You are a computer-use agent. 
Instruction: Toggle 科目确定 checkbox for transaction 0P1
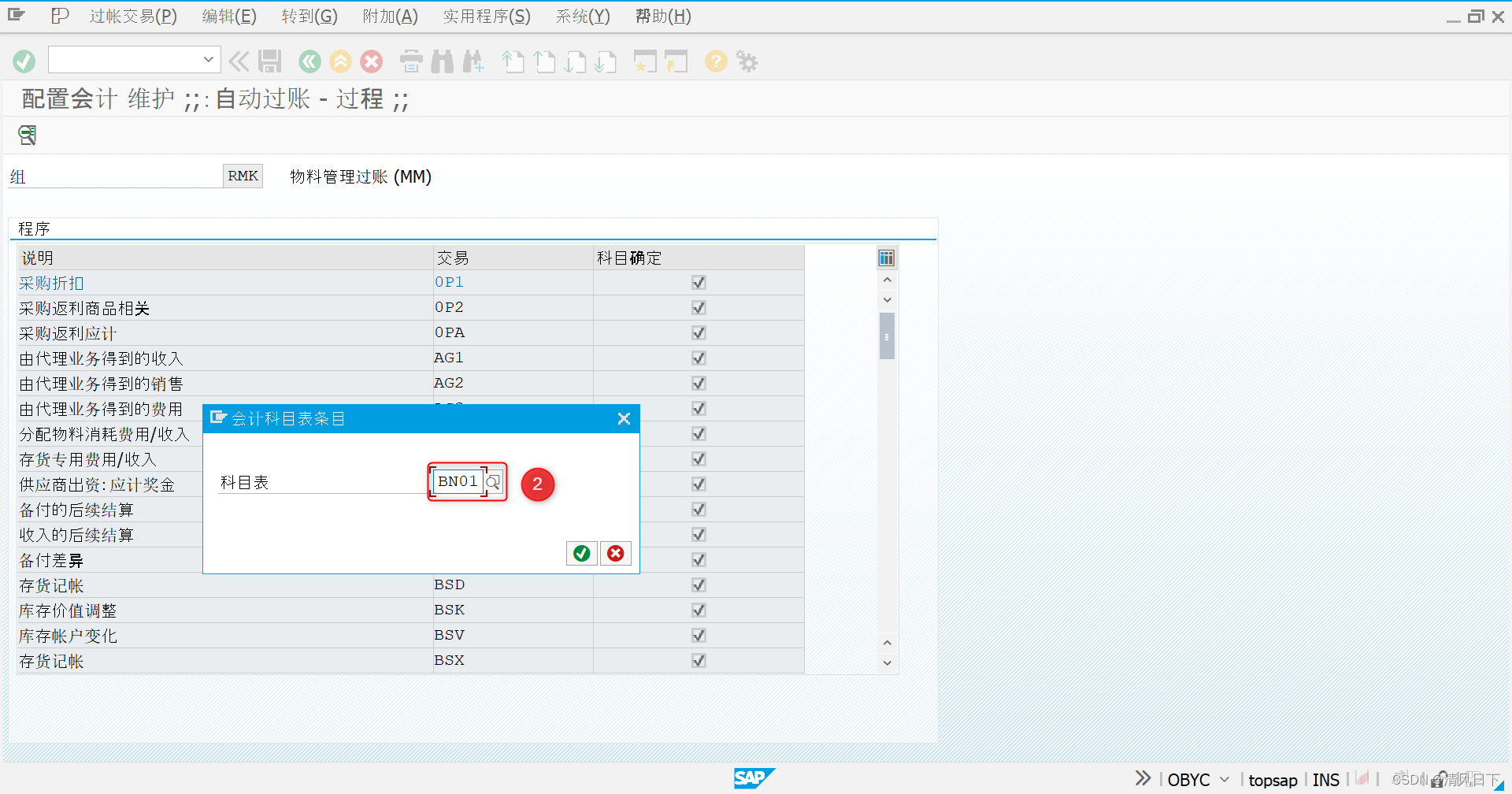pyautogui.click(x=698, y=282)
